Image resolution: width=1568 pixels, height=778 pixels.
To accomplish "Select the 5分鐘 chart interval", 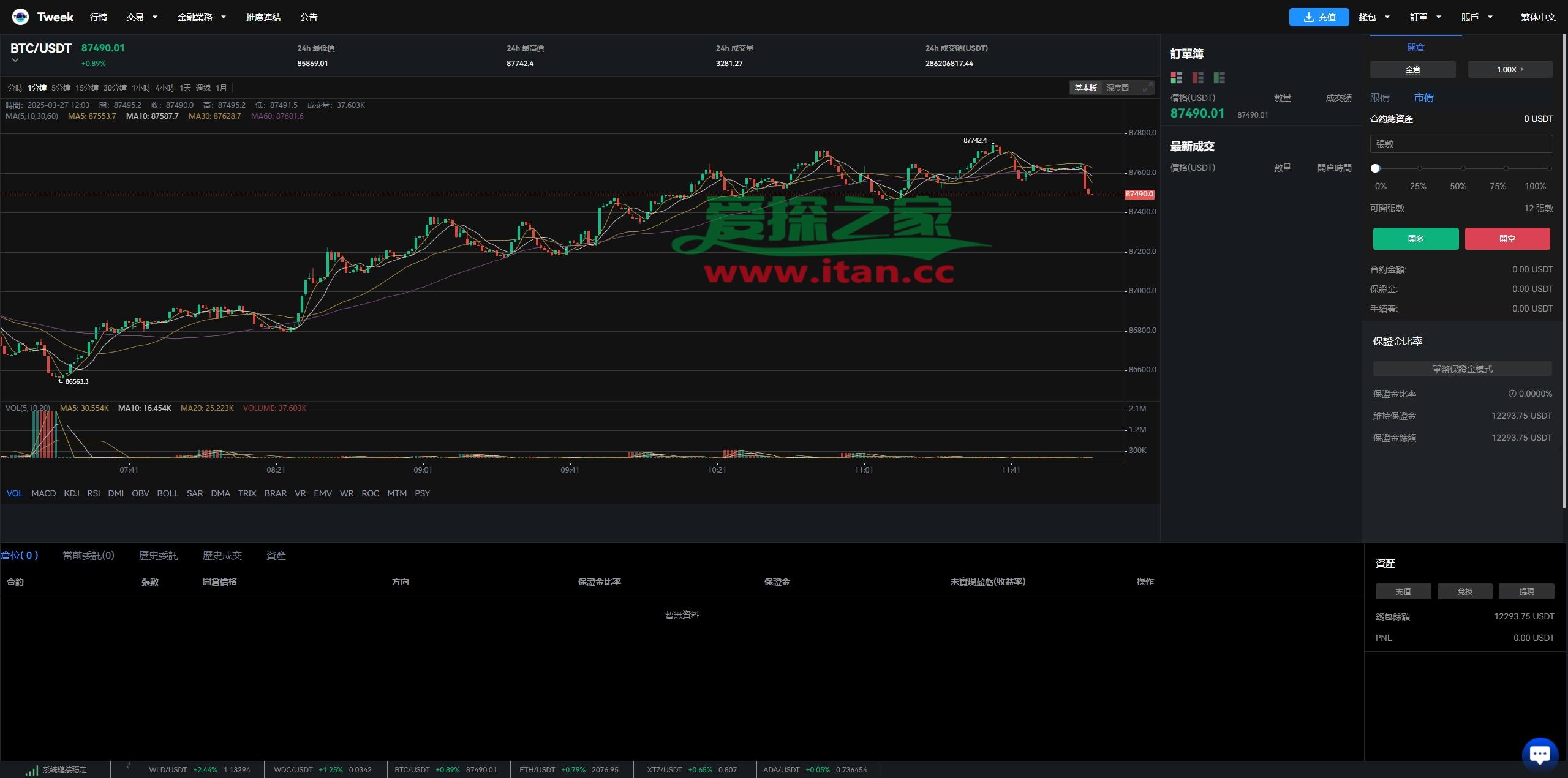I will 61,88.
